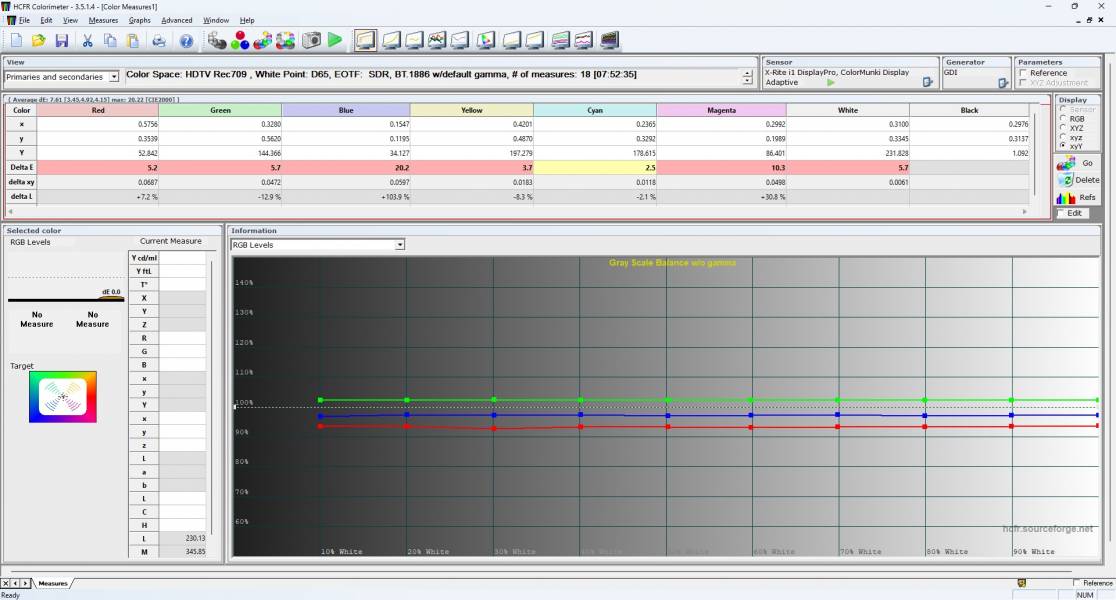Check the Reference box in the status bar
Screen dimensions: 1116x600
click(1076, 583)
